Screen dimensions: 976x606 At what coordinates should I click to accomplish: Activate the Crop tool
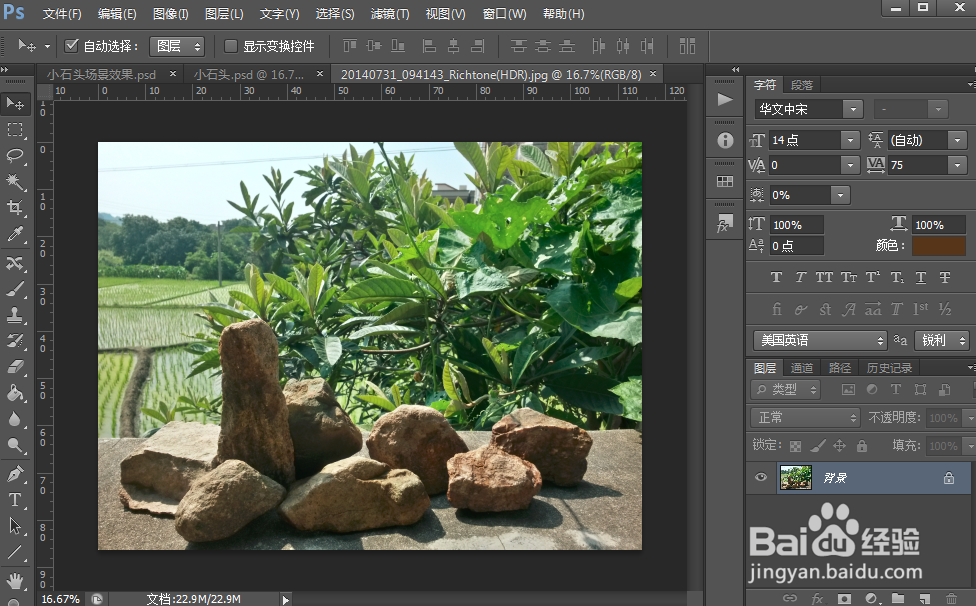[x=15, y=207]
